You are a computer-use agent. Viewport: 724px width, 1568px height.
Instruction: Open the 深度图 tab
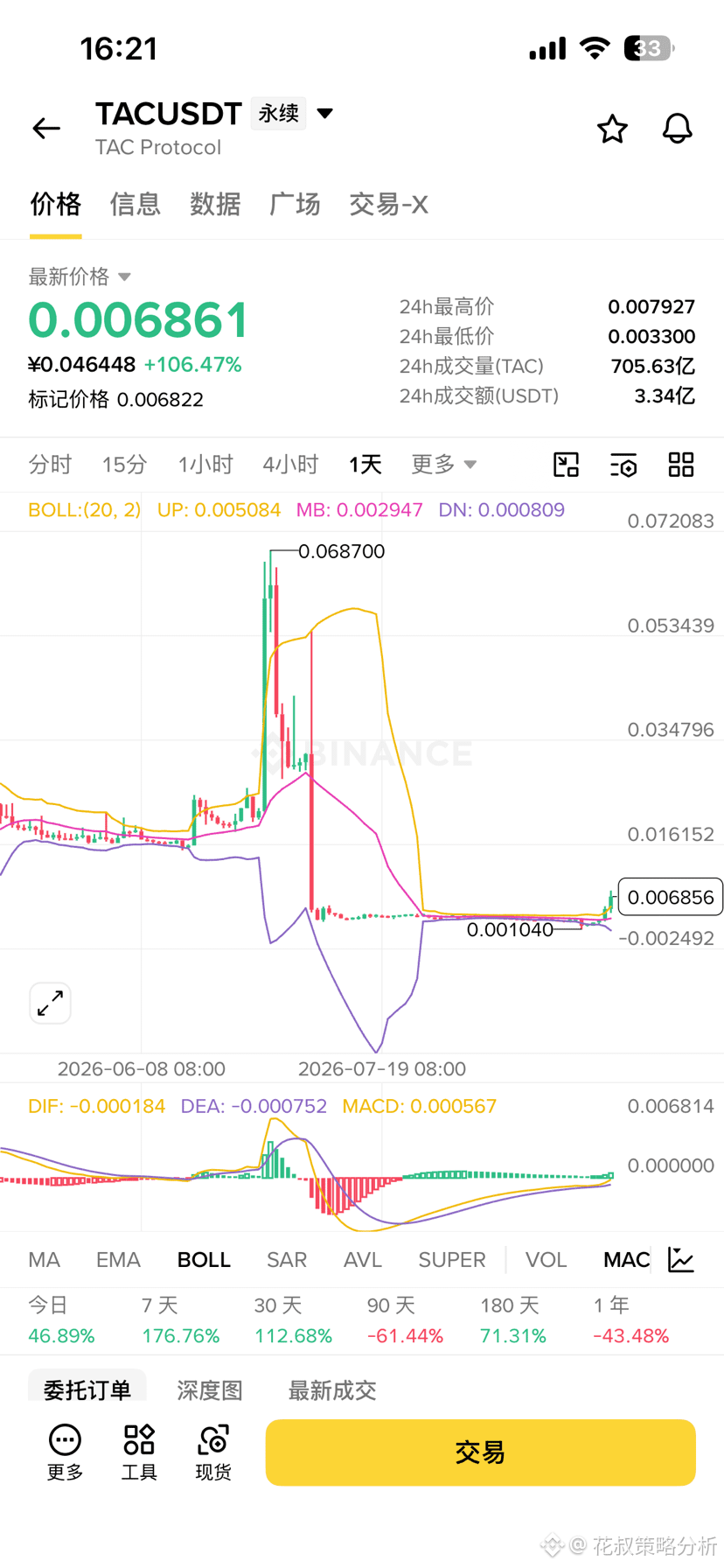(210, 1389)
